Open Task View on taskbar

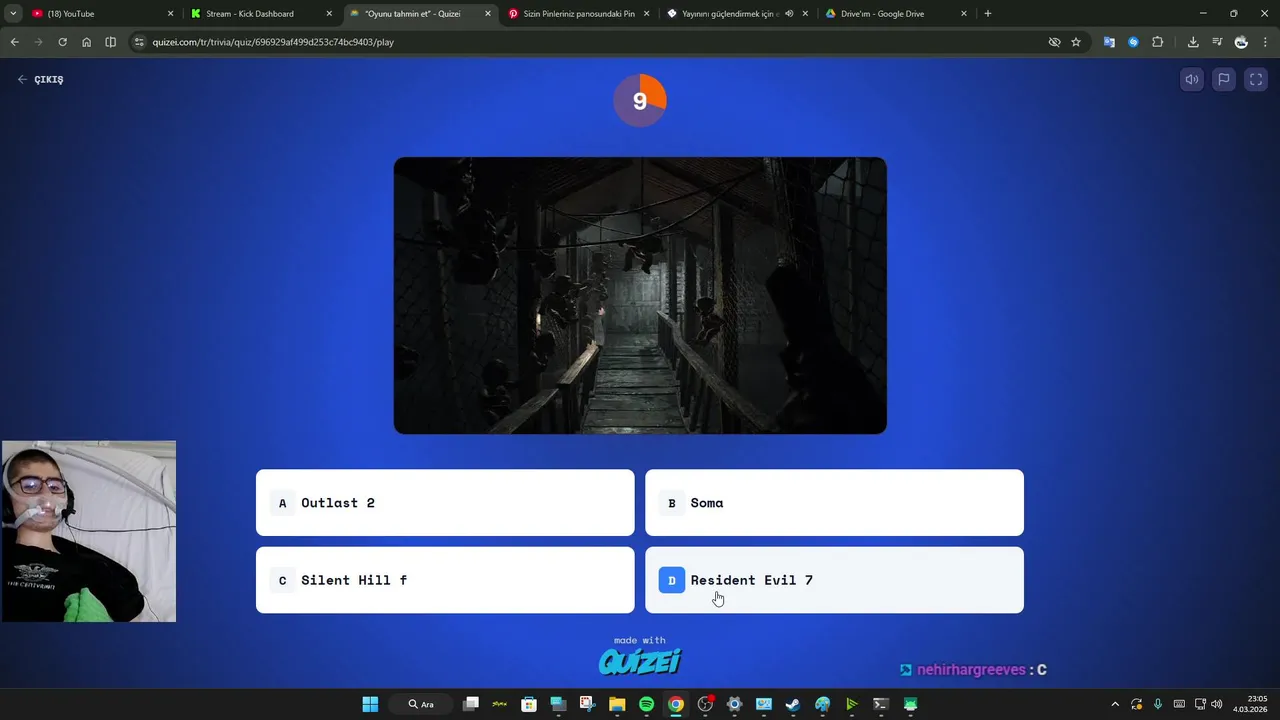pos(471,704)
